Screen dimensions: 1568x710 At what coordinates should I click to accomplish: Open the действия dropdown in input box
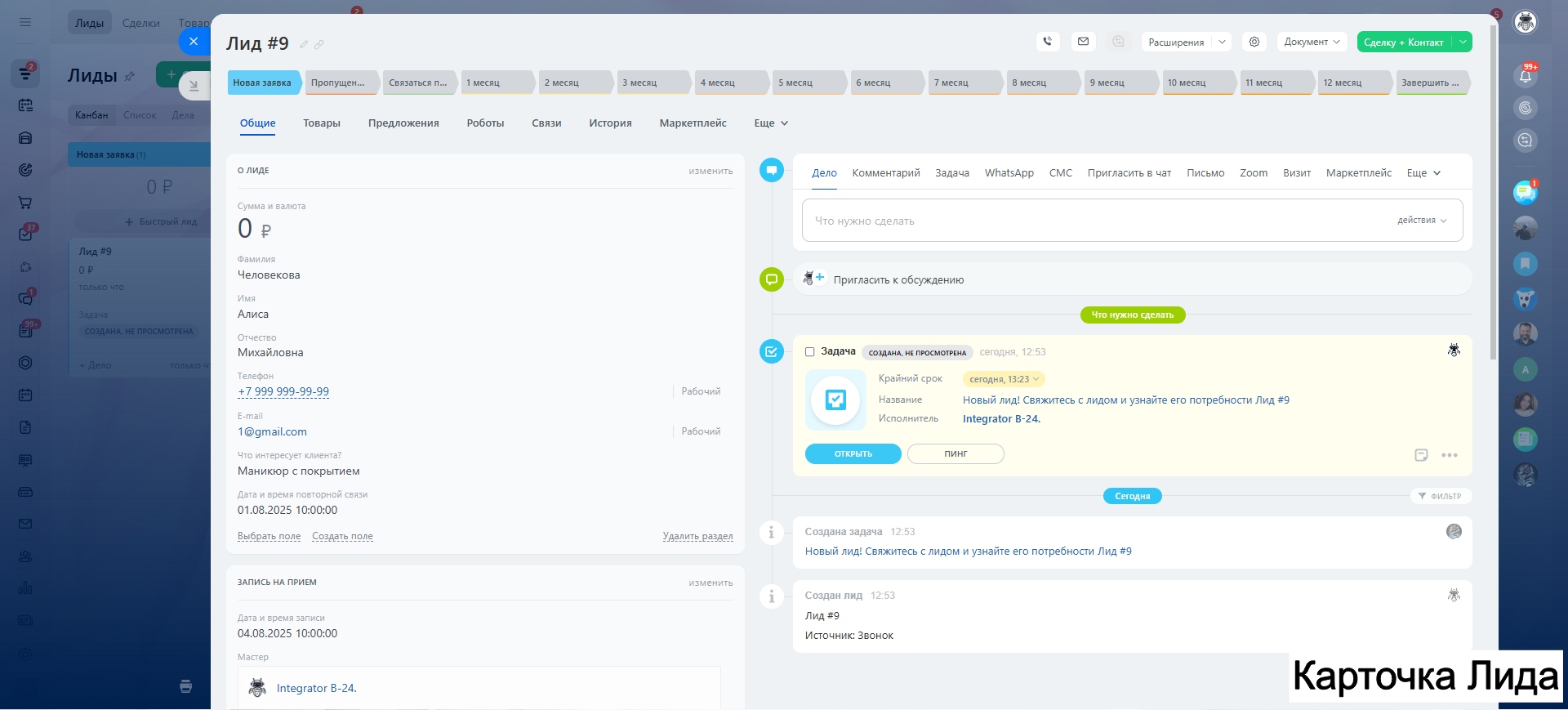(x=1421, y=221)
